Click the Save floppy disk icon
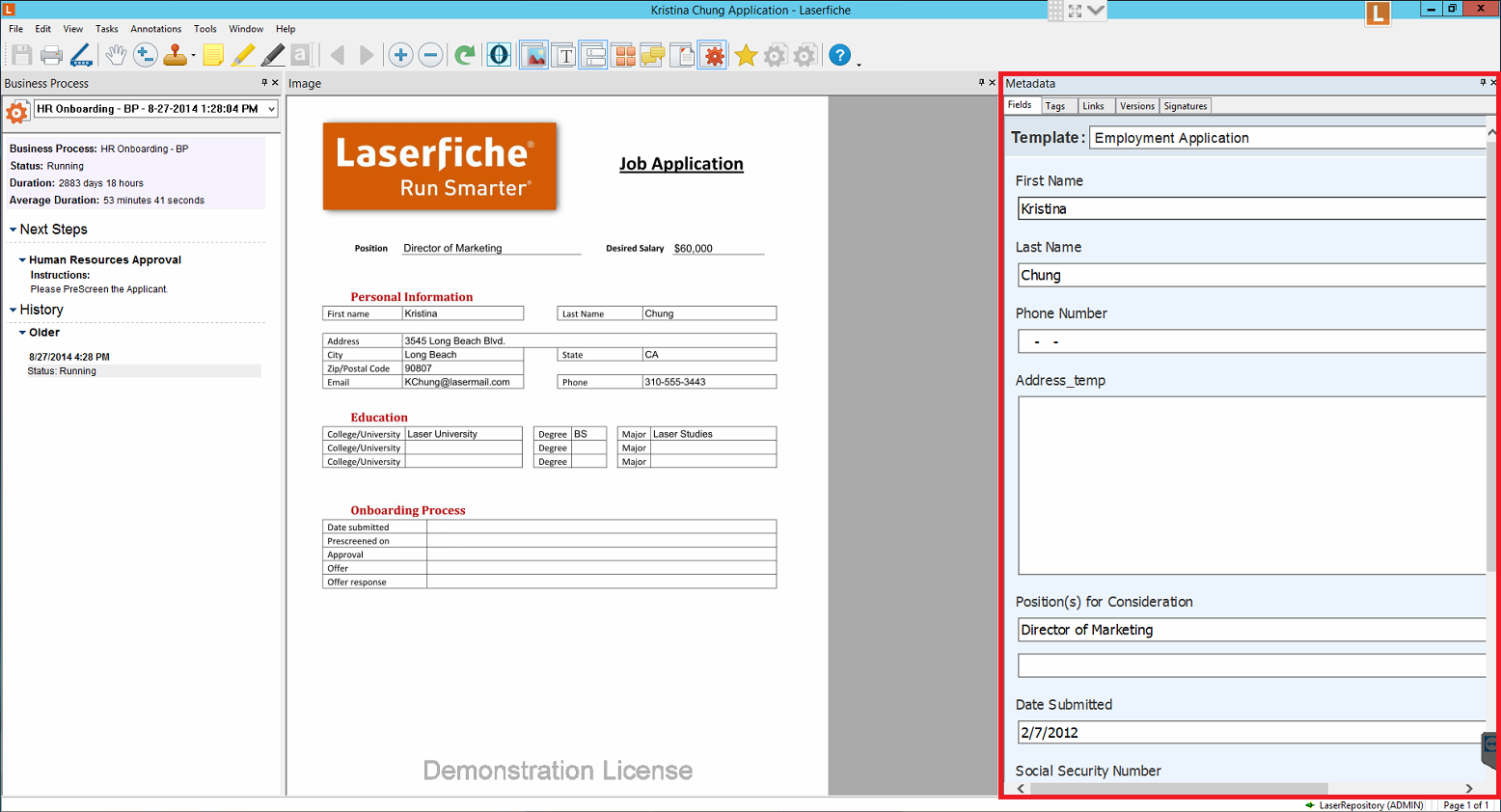The width and height of the screenshot is (1501, 812). click(21, 55)
